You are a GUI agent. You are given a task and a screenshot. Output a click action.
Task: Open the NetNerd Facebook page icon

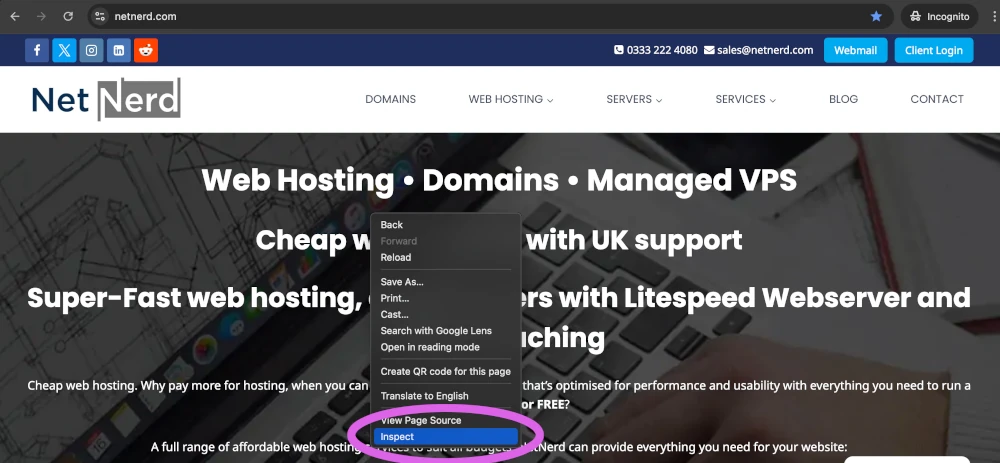[37, 50]
